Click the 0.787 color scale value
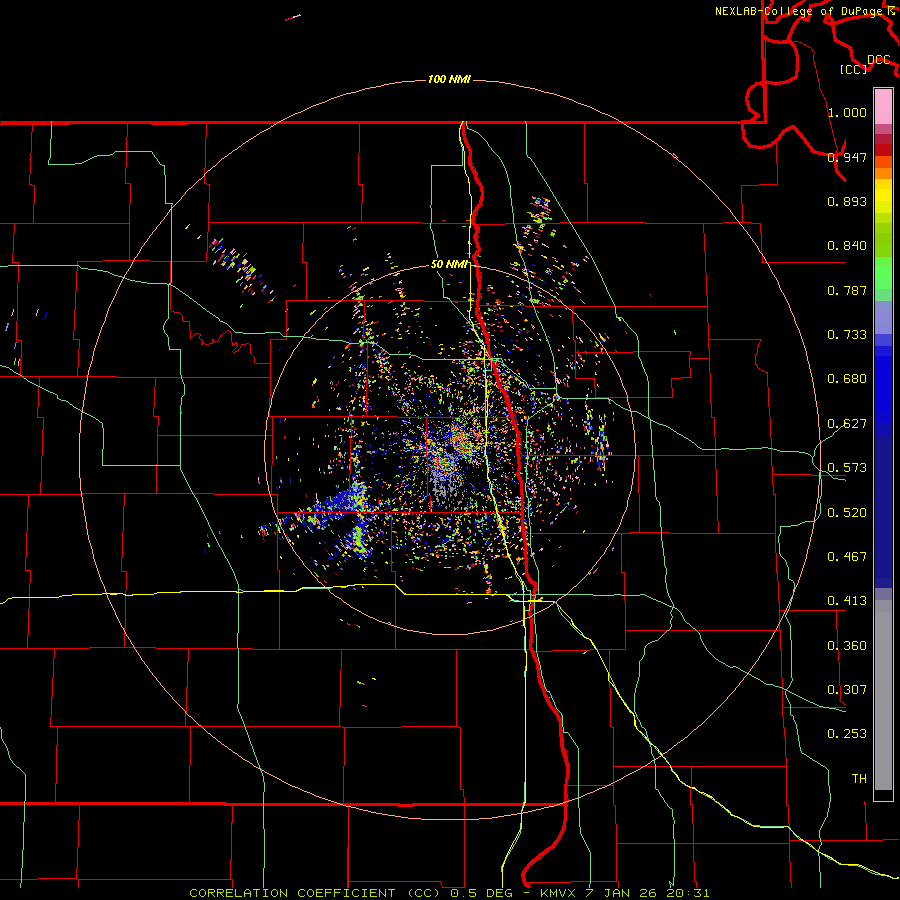The width and height of the screenshot is (900, 900). (847, 290)
